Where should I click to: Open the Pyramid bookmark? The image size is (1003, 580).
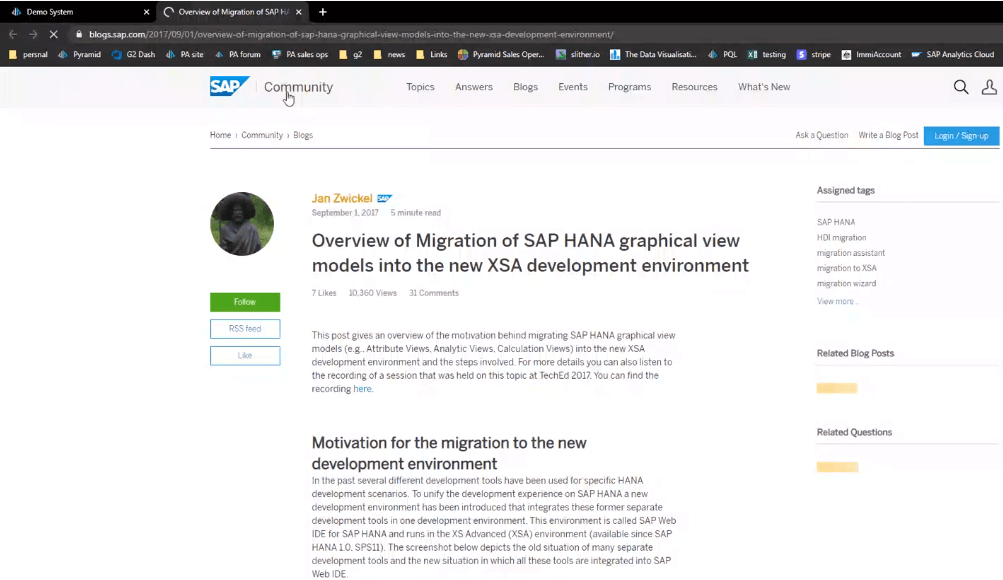[79, 54]
